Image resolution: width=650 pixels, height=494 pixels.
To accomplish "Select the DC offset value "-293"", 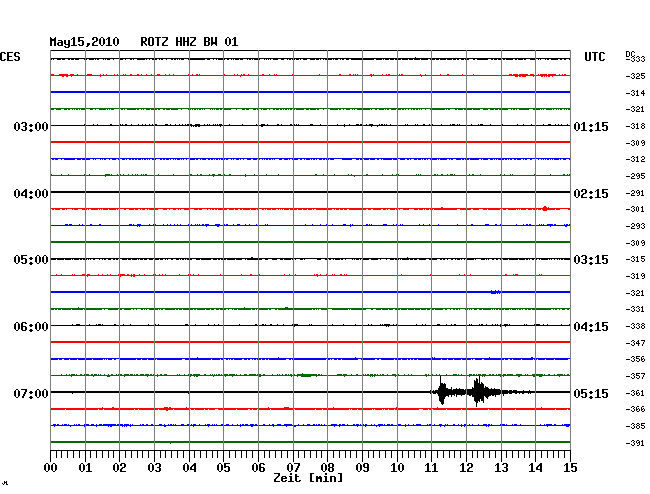I will [x=635, y=226].
